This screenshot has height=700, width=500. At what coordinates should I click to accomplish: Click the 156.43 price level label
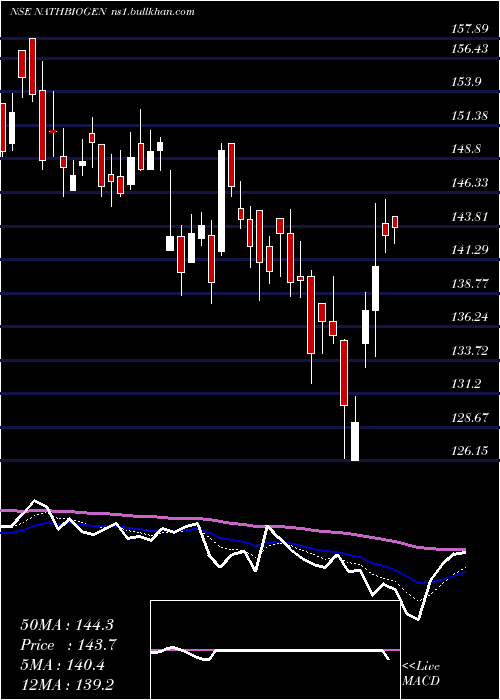(x=470, y=49)
